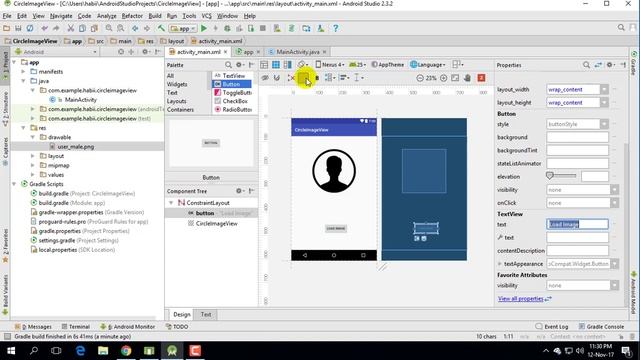
Task: Open the Android project view dropdown
Action: pyautogui.click(x=56, y=52)
